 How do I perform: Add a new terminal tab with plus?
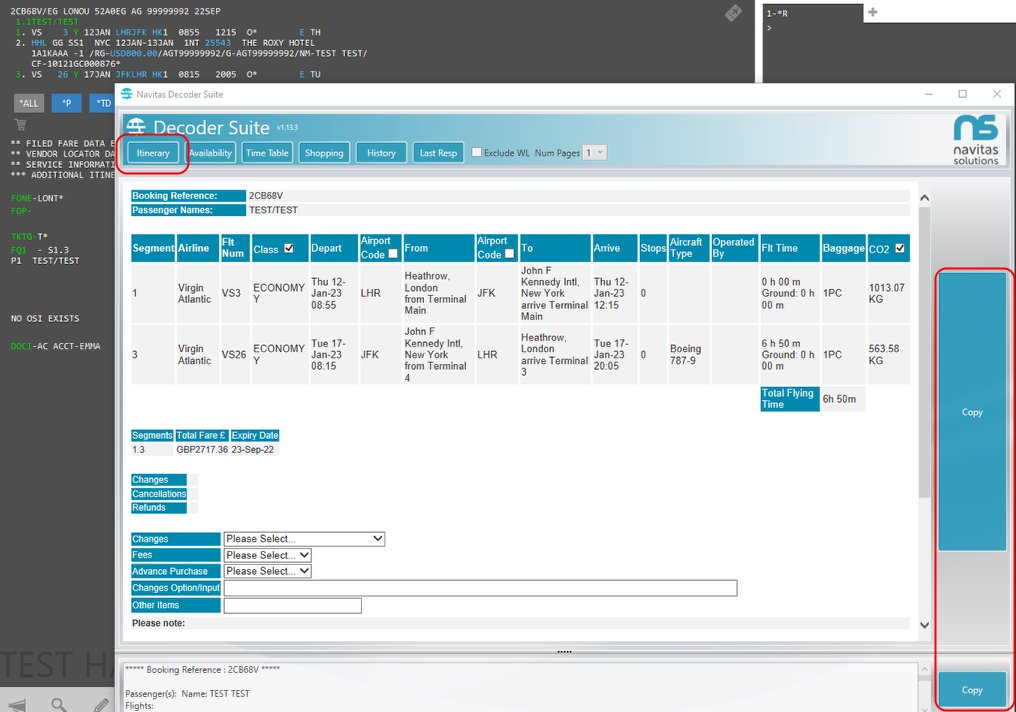pyautogui.click(x=873, y=12)
